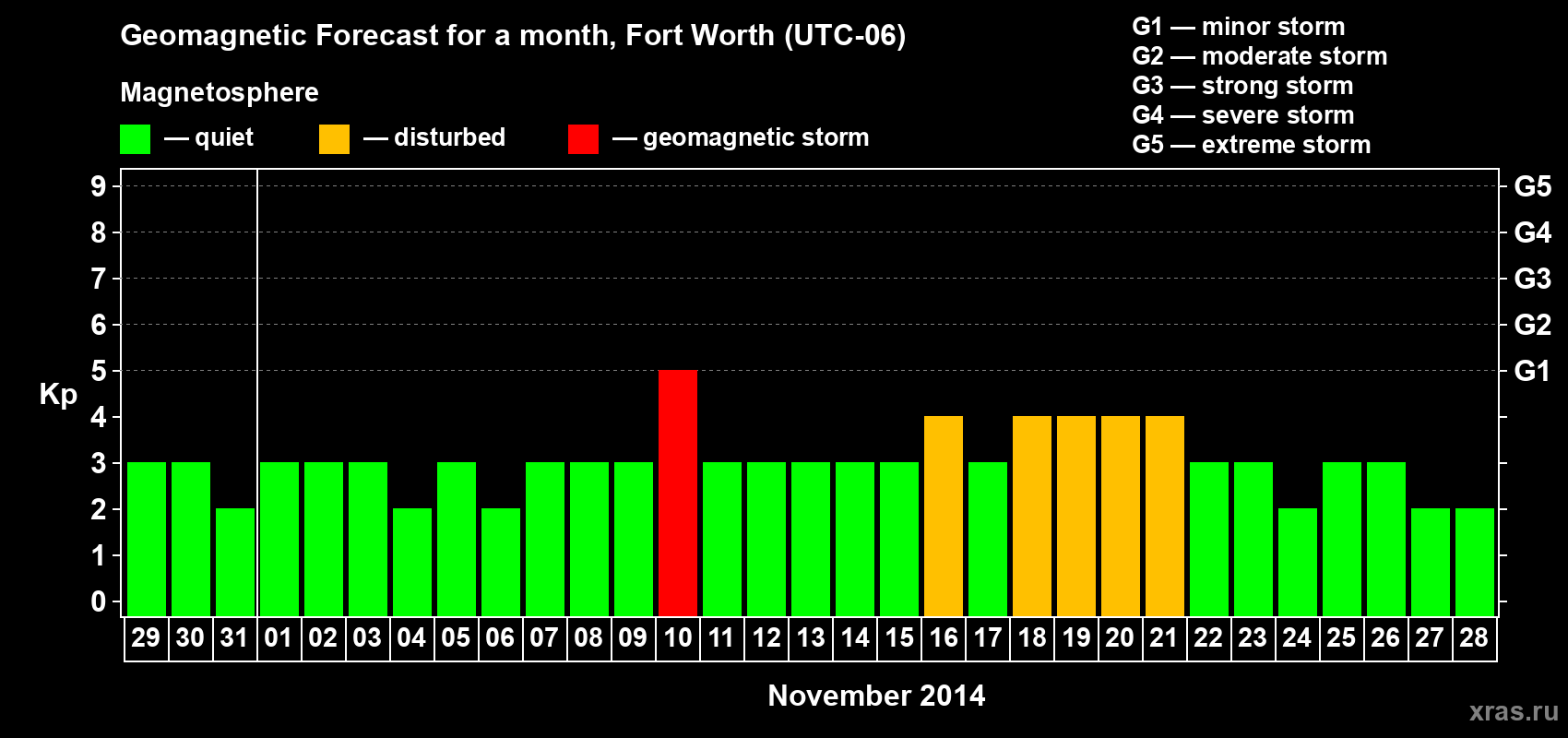This screenshot has width=1568, height=738.
Task: Click the date label 22
Action: [1208, 638]
